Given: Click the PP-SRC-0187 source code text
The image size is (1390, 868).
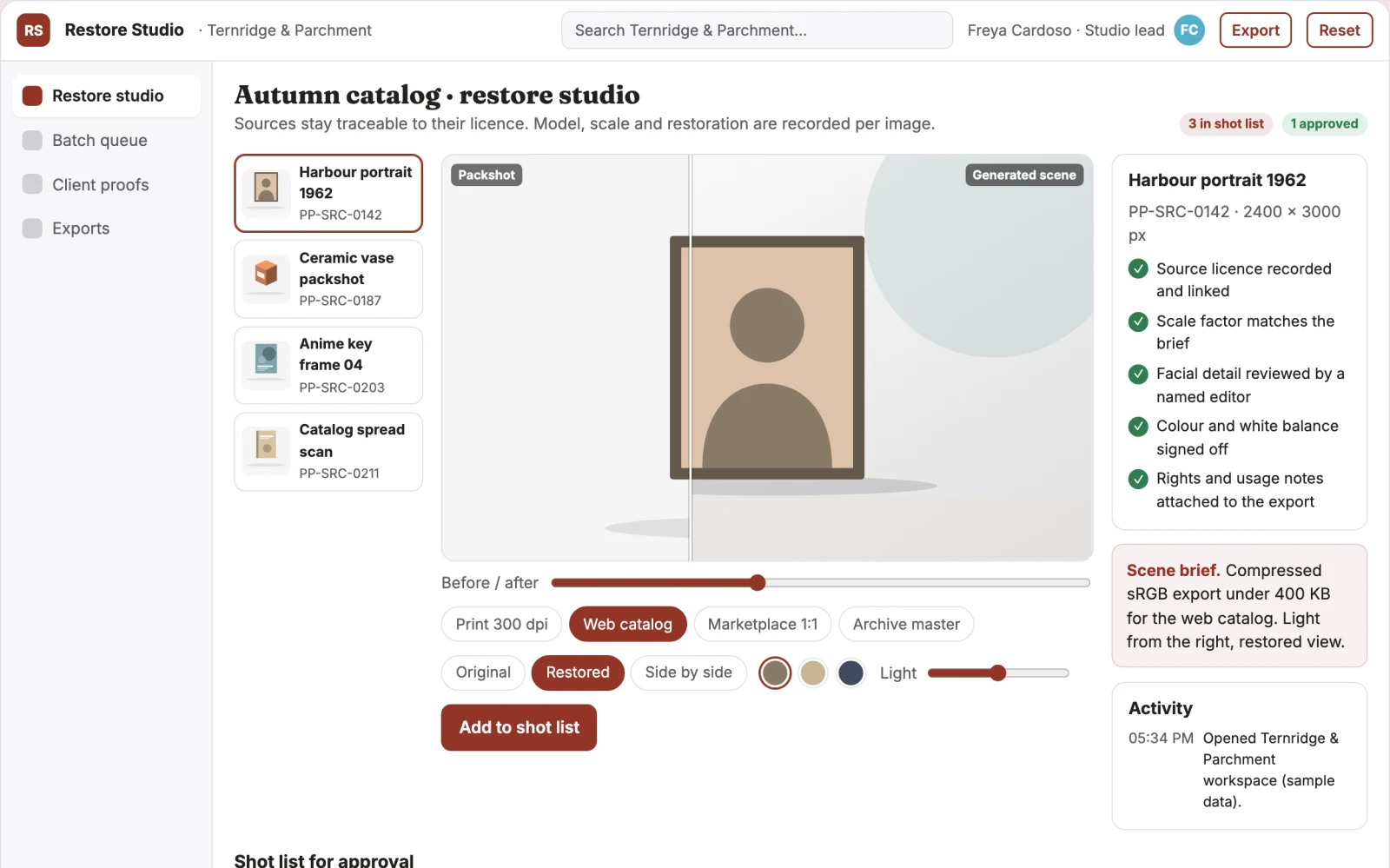Looking at the screenshot, I should [341, 301].
